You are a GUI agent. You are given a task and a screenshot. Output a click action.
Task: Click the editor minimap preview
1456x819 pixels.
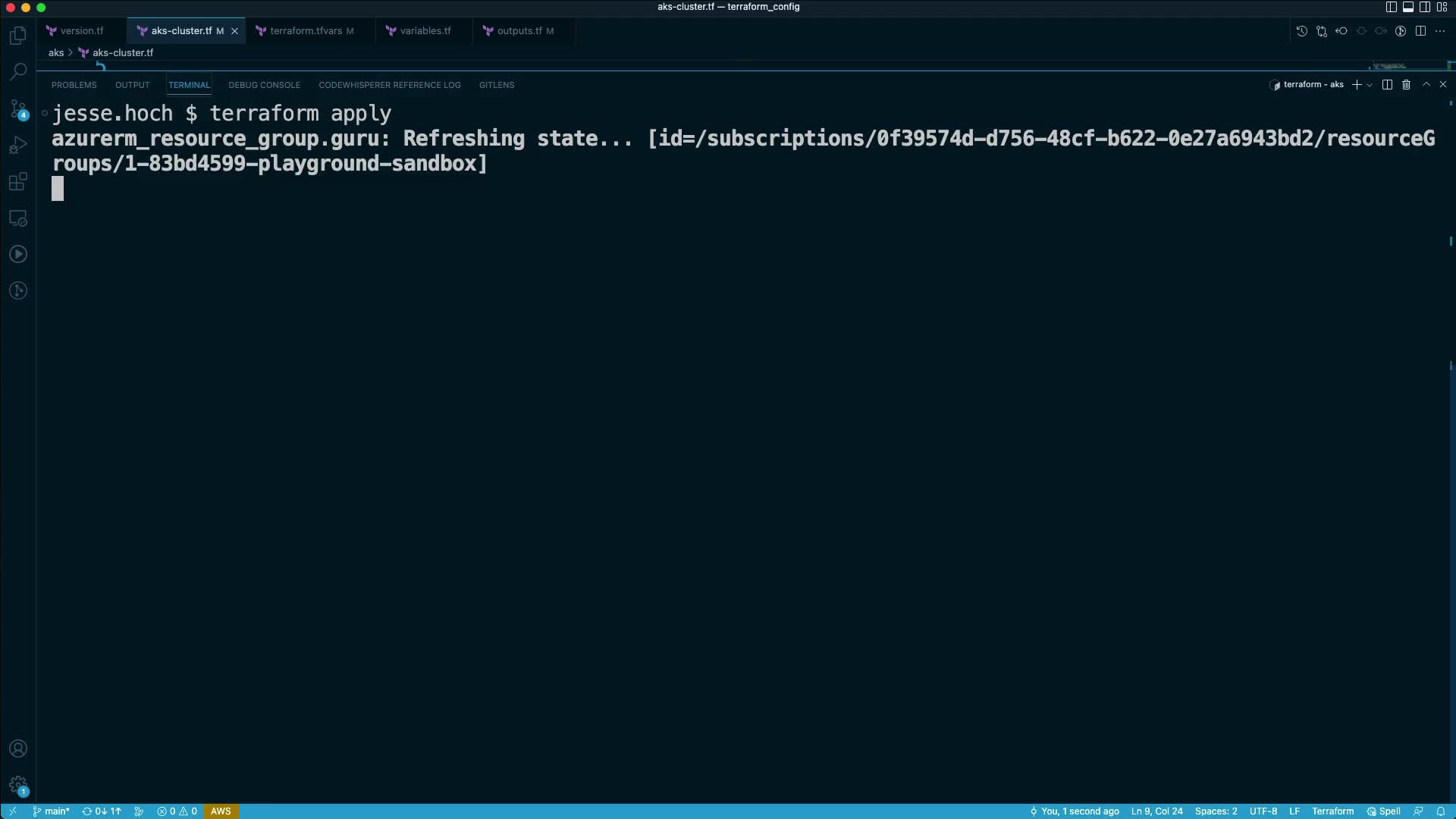pyautogui.click(x=1392, y=66)
